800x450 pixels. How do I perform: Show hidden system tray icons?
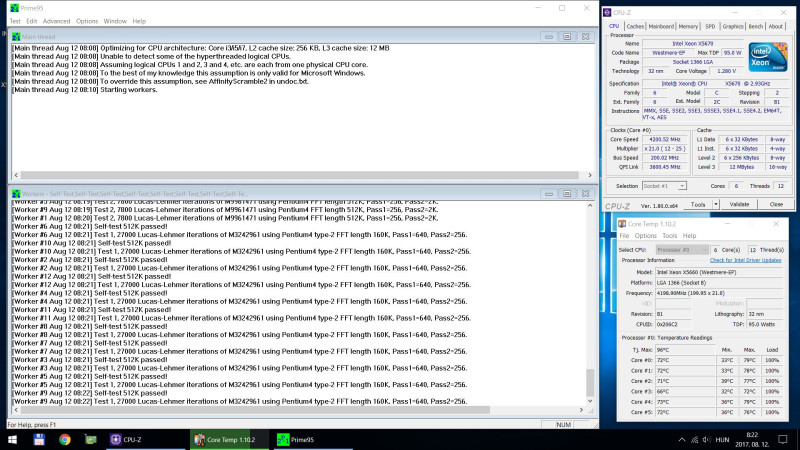(682, 440)
